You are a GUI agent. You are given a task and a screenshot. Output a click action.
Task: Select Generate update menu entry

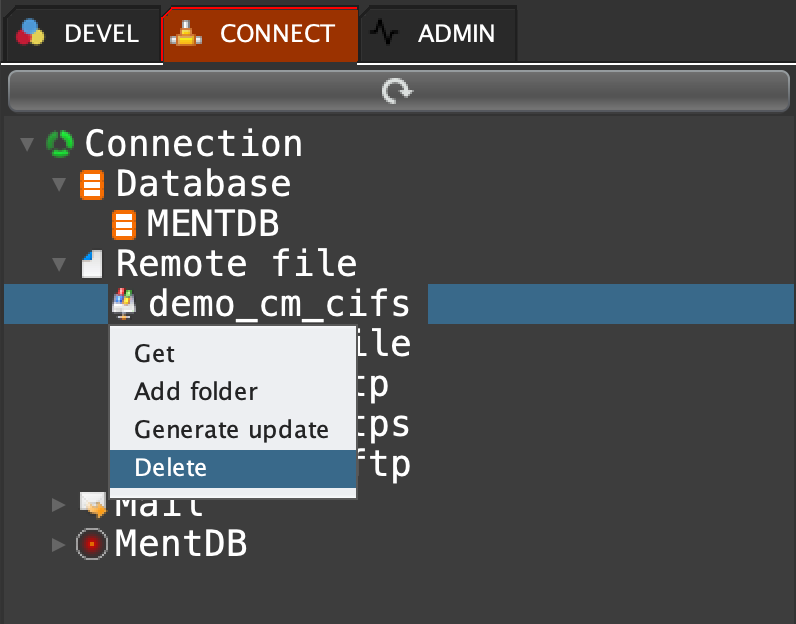click(231, 430)
